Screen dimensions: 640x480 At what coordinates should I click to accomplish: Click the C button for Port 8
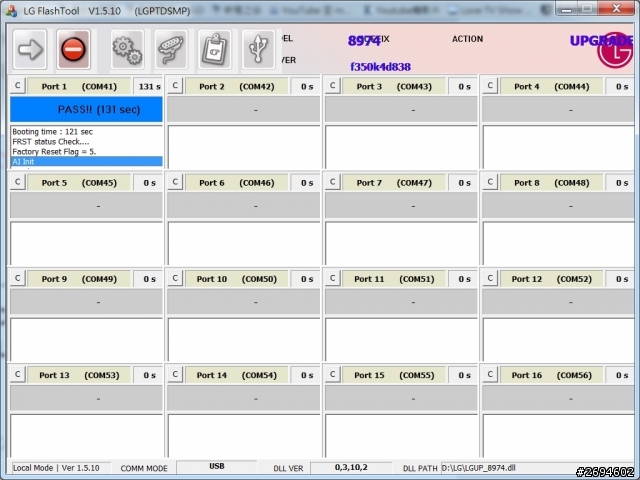[x=490, y=182]
